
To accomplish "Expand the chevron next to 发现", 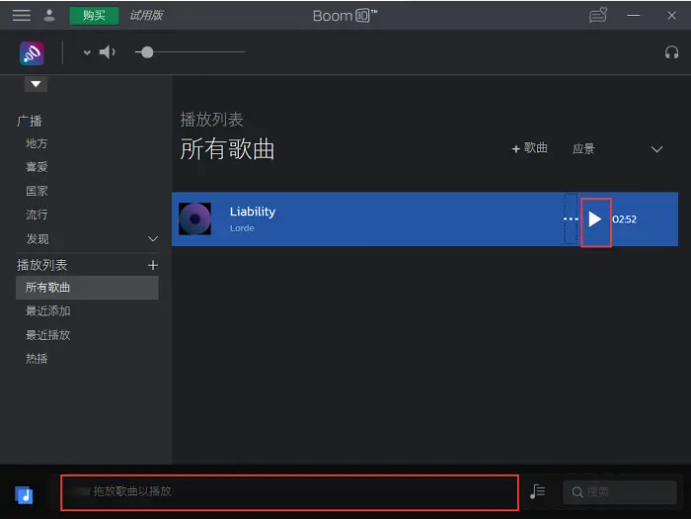I will click(x=153, y=239).
